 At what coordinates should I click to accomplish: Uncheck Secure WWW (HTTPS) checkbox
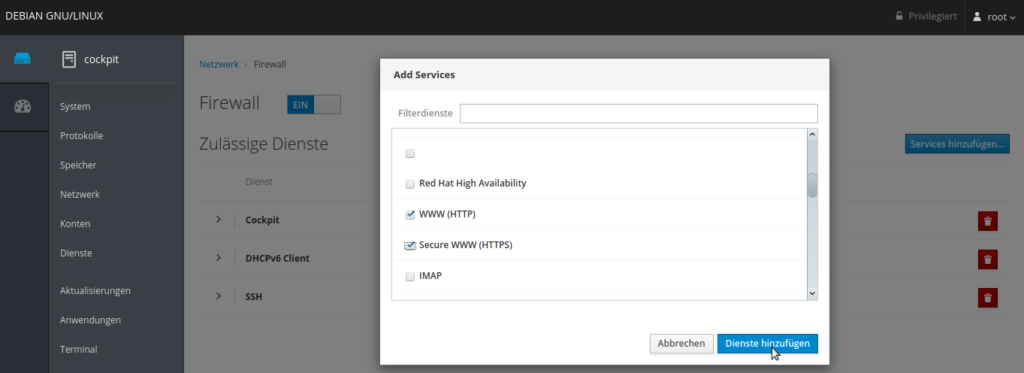410,245
